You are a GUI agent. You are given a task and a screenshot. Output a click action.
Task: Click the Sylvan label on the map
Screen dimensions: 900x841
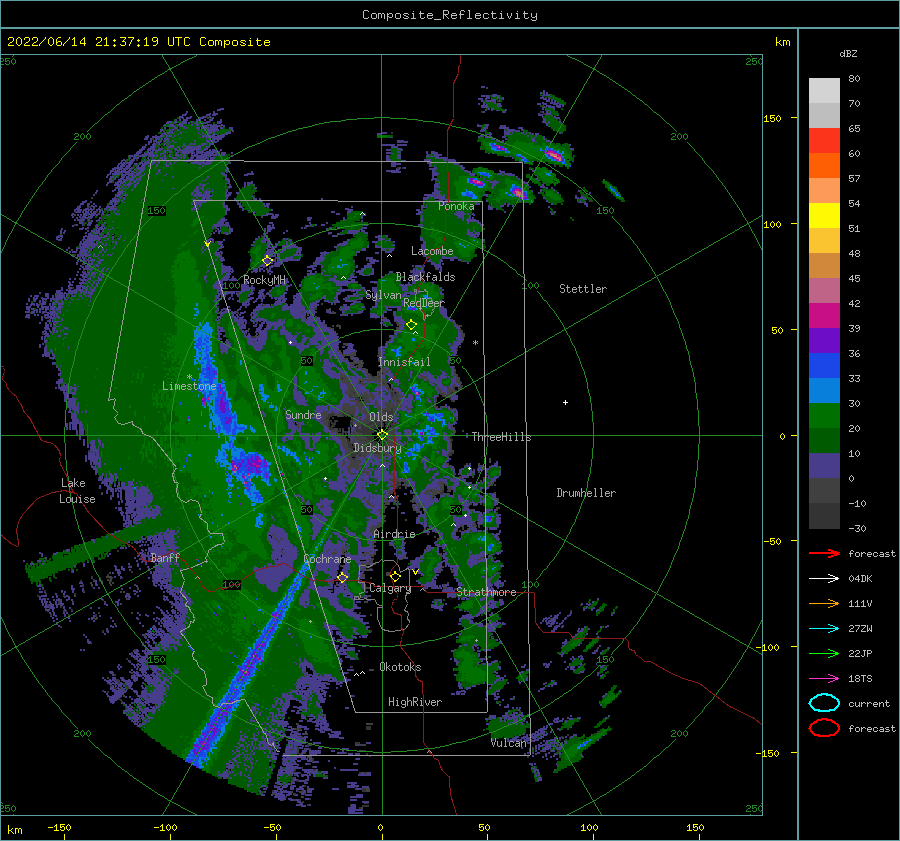(x=383, y=295)
